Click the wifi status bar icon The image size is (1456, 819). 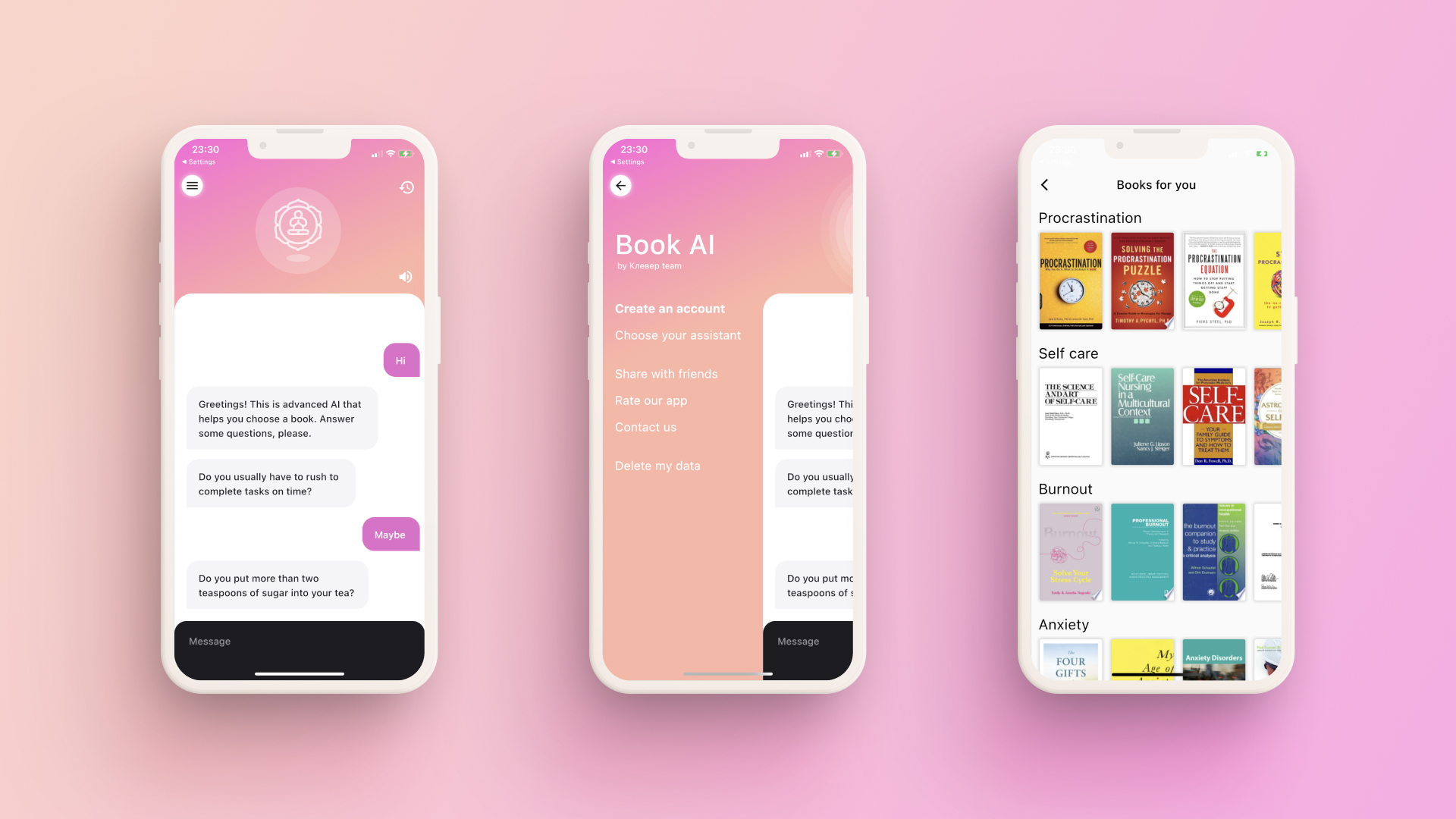coord(391,153)
